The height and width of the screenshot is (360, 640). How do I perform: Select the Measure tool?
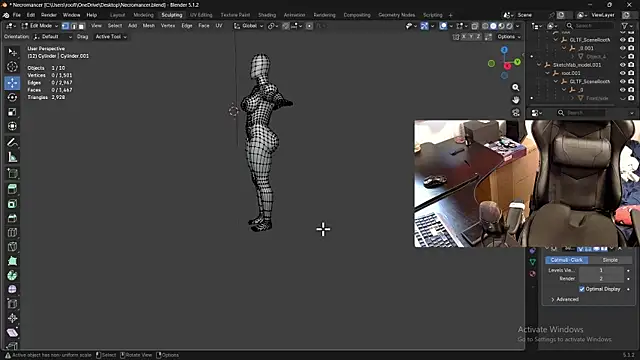click(12, 157)
